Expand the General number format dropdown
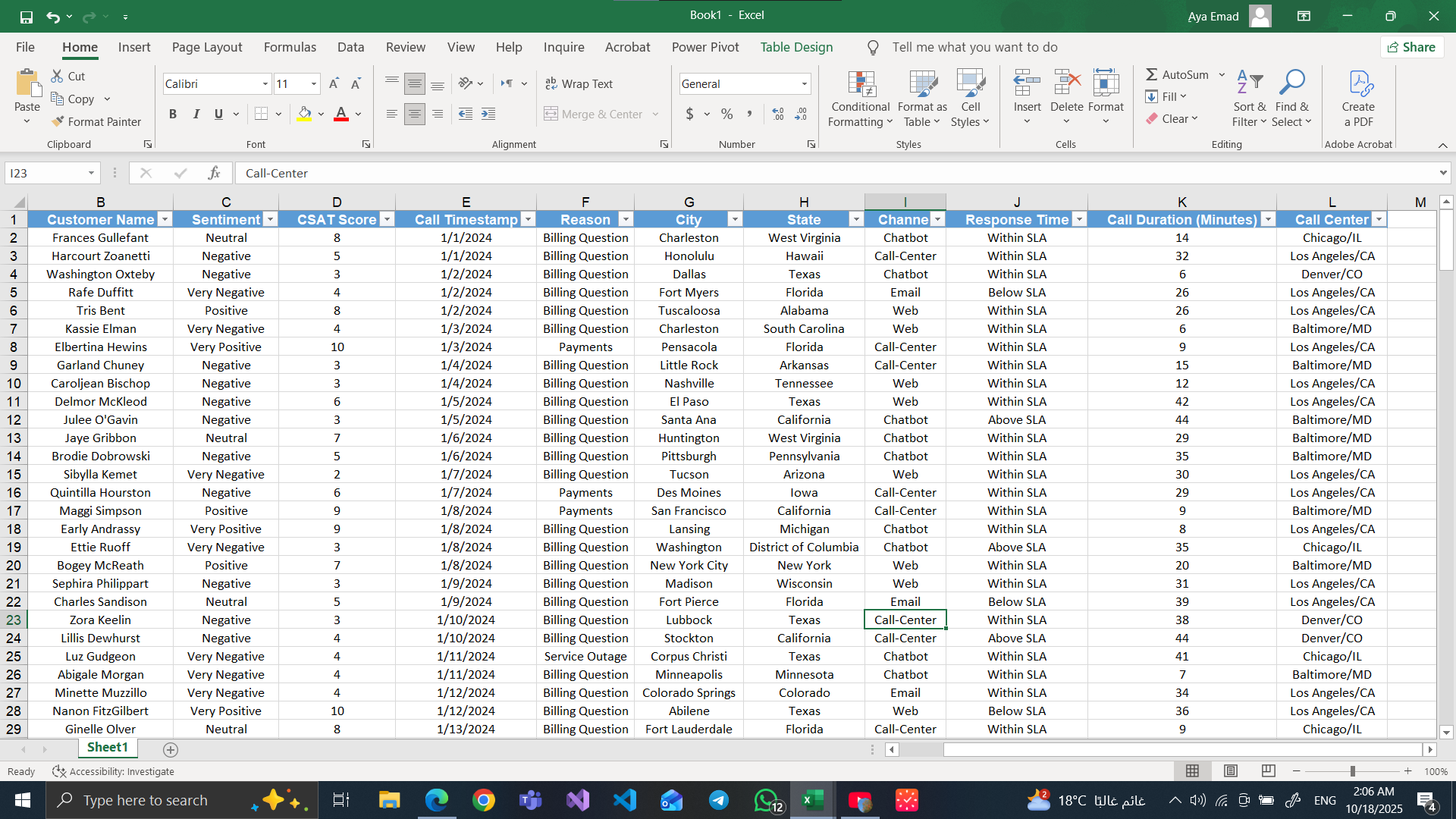The width and height of the screenshot is (1456, 819). (x=804, y=83)
